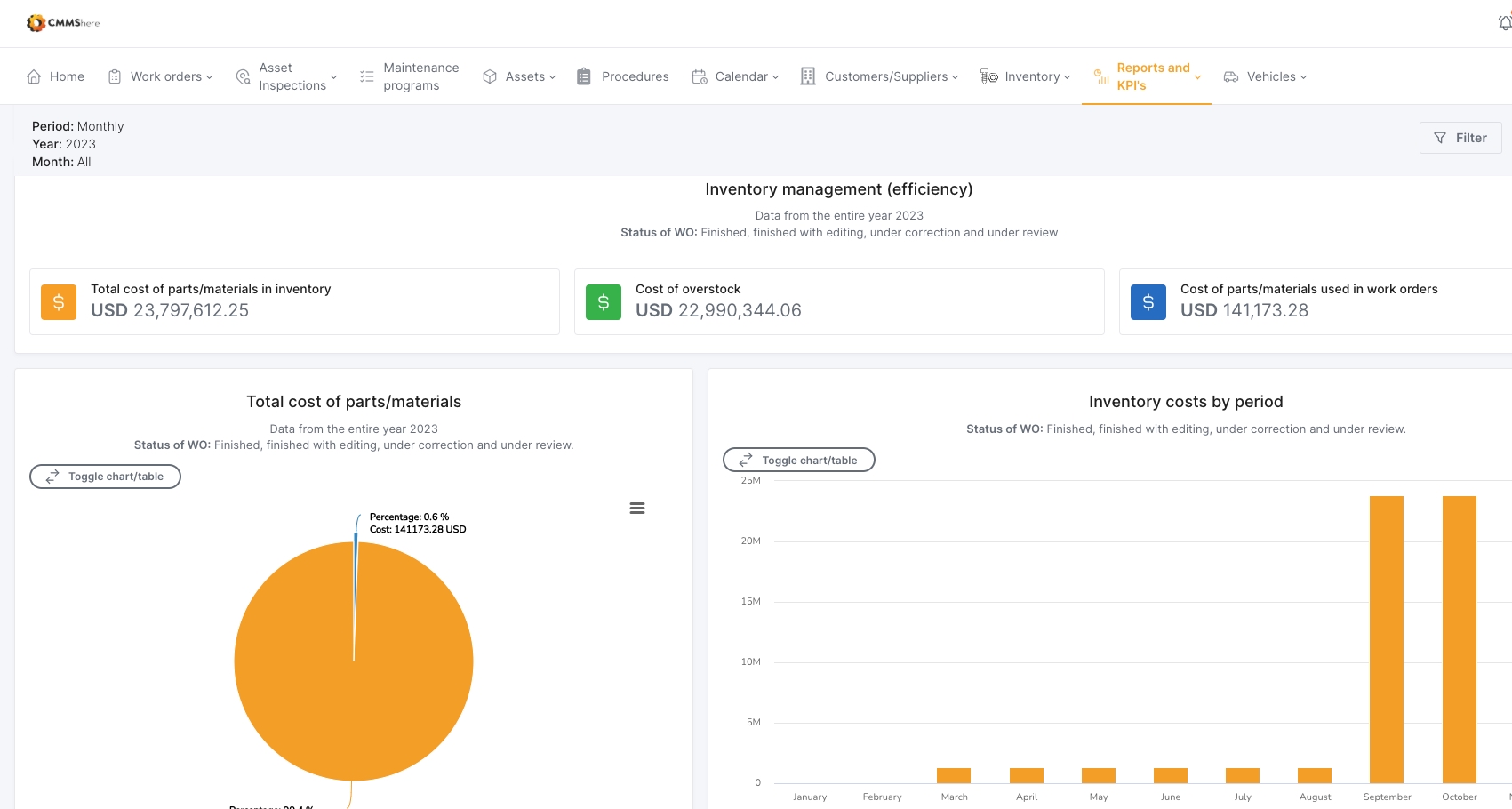This screenshot has width=1512, height=809.
Task: Click the September bar in the chart
Action: (1386, 638)
